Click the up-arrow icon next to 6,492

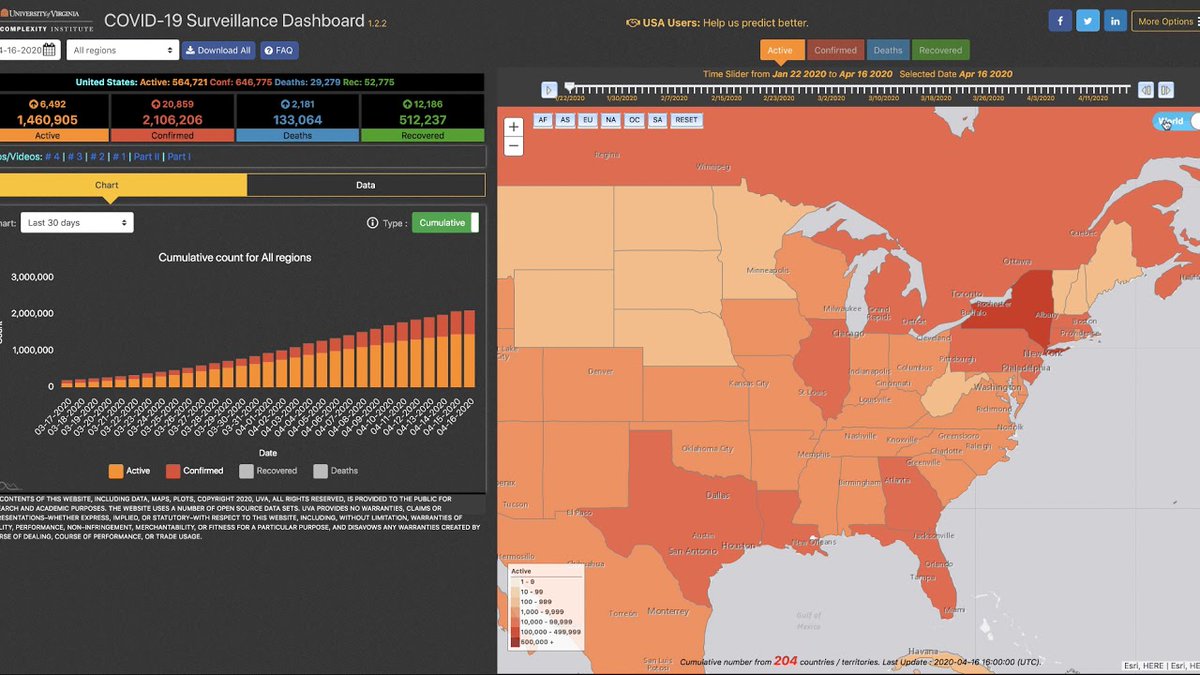click(32, 103)
